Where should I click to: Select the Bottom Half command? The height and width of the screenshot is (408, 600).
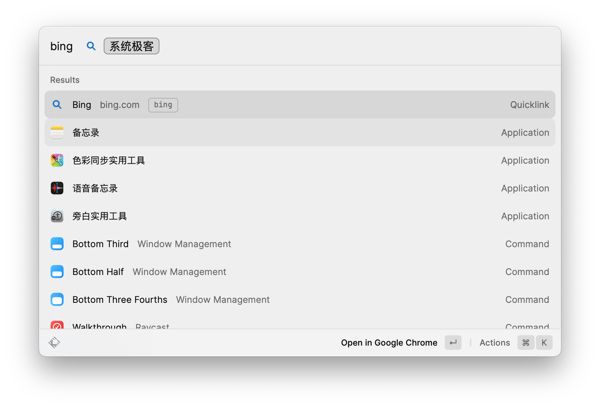pos(300,272)
